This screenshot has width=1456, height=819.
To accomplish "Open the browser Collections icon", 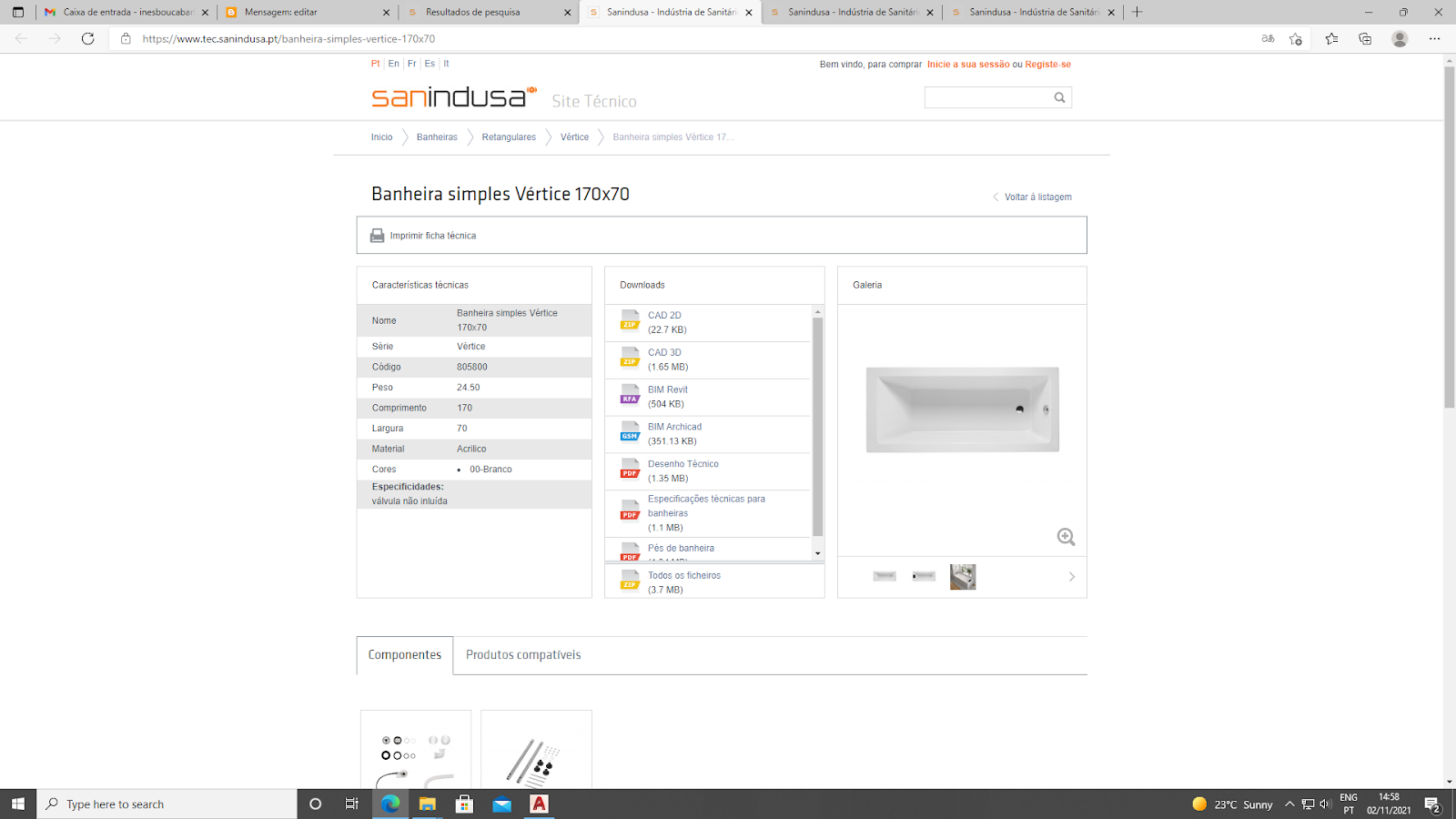I will [1365, 38].
